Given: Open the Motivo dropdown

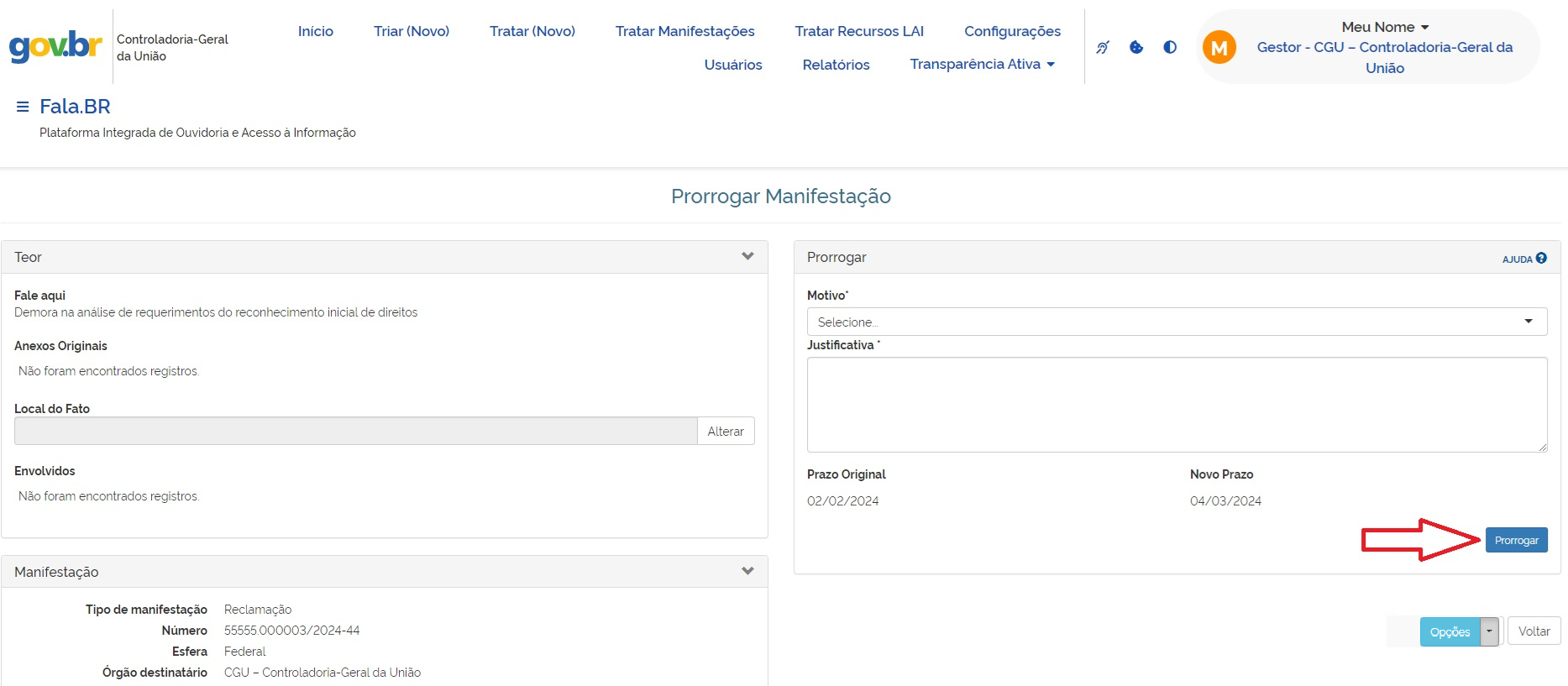Looking at the screenshot, I should click(1176, 322).
